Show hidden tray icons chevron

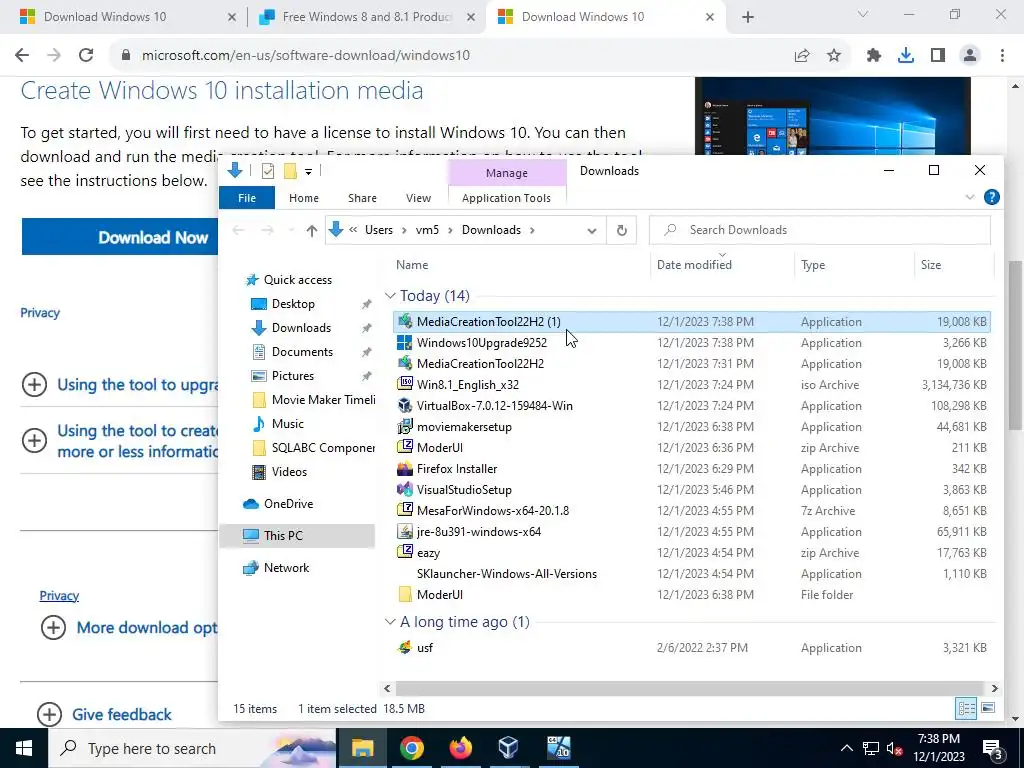846,748
